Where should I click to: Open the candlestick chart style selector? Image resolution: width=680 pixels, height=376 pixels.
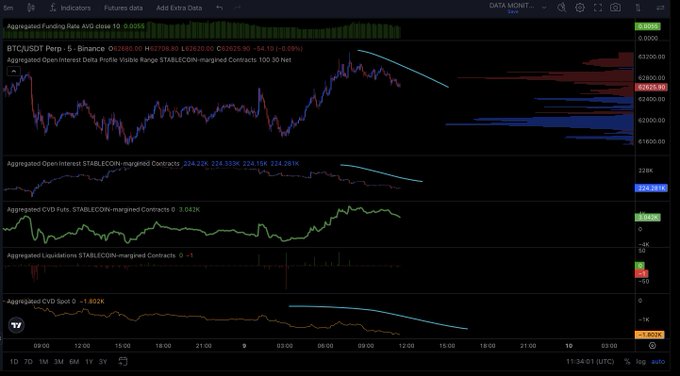(x=31, y=8)
